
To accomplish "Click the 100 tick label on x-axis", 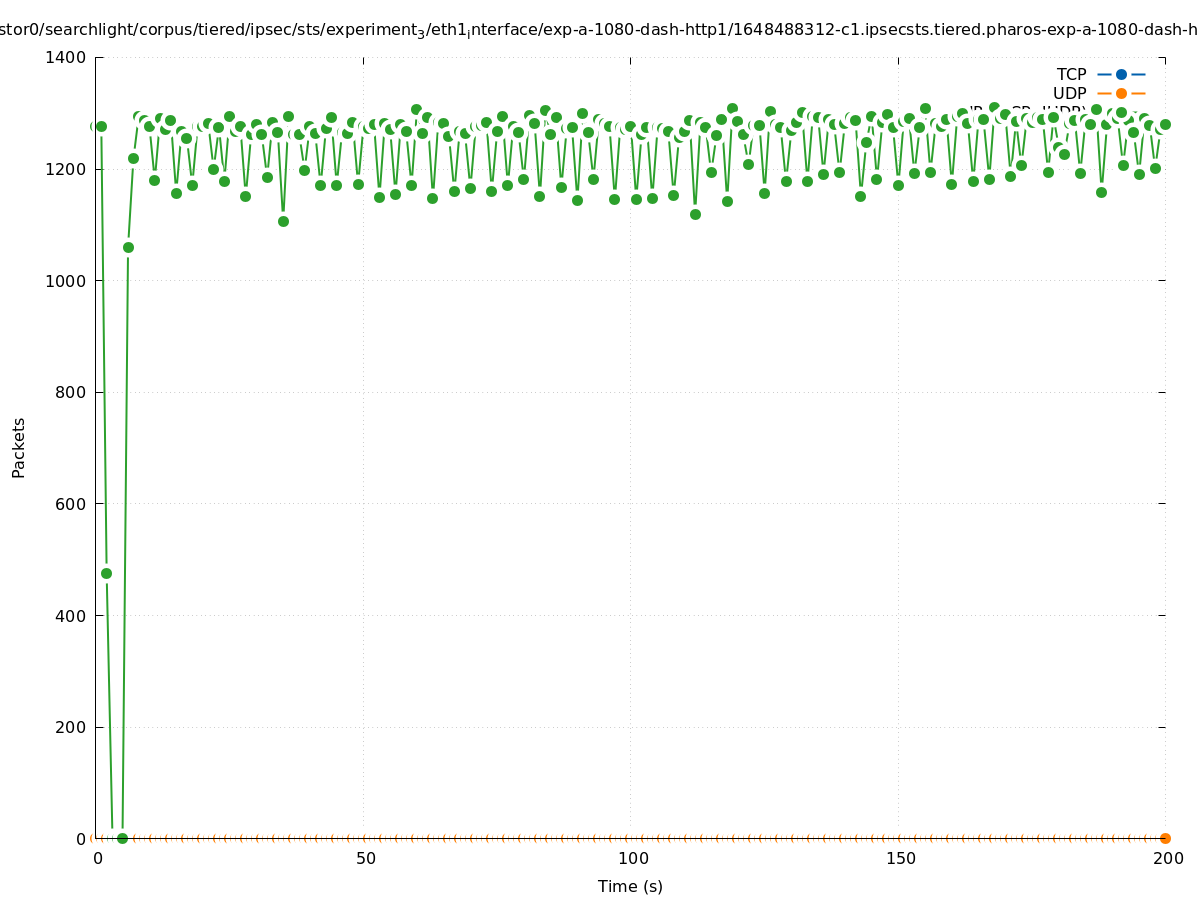I will click(631, 859).
